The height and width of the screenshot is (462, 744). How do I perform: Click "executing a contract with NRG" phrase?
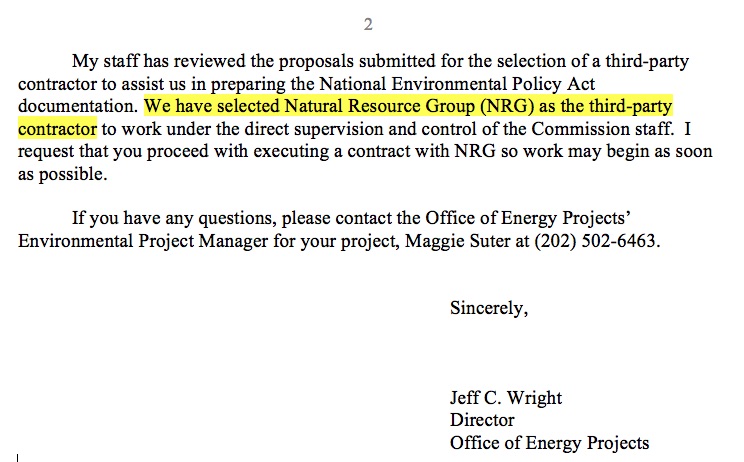point(374,151)
